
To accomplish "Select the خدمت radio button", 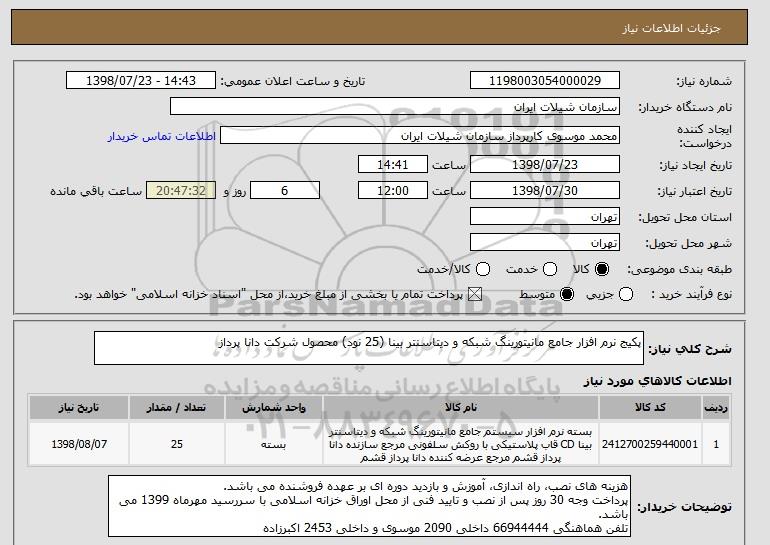I will click(550, 269).
